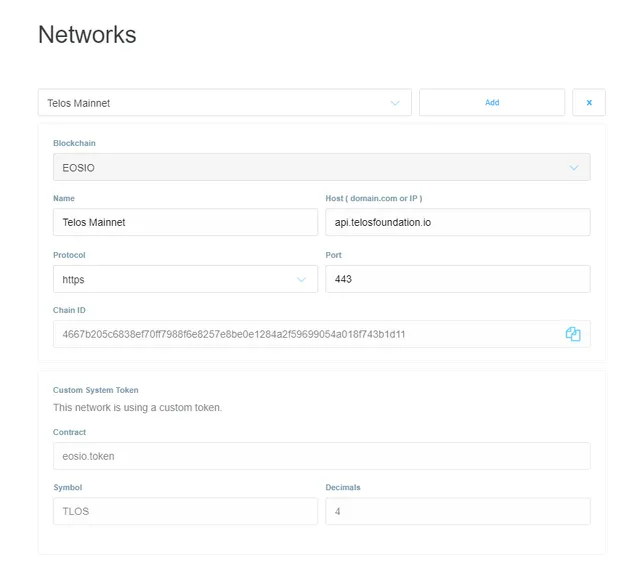Expand the Blockchain EOSIO dropdown
The image size is (640, 573).
pyautogui.click(x=322, y=167)
